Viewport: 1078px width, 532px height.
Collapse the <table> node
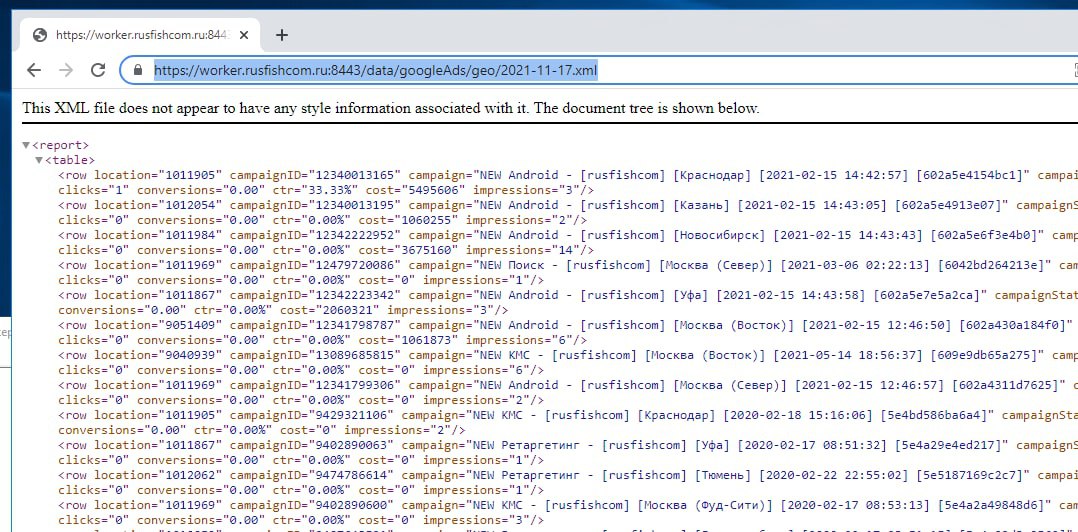click(39, 160)
